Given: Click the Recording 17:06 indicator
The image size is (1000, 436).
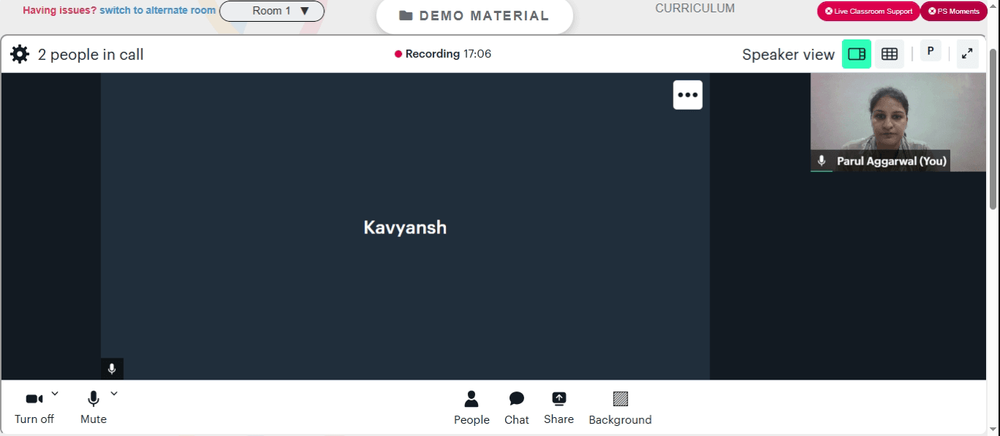Looking at the screenshot, I should pyautogui.click(x=443, y=54).
